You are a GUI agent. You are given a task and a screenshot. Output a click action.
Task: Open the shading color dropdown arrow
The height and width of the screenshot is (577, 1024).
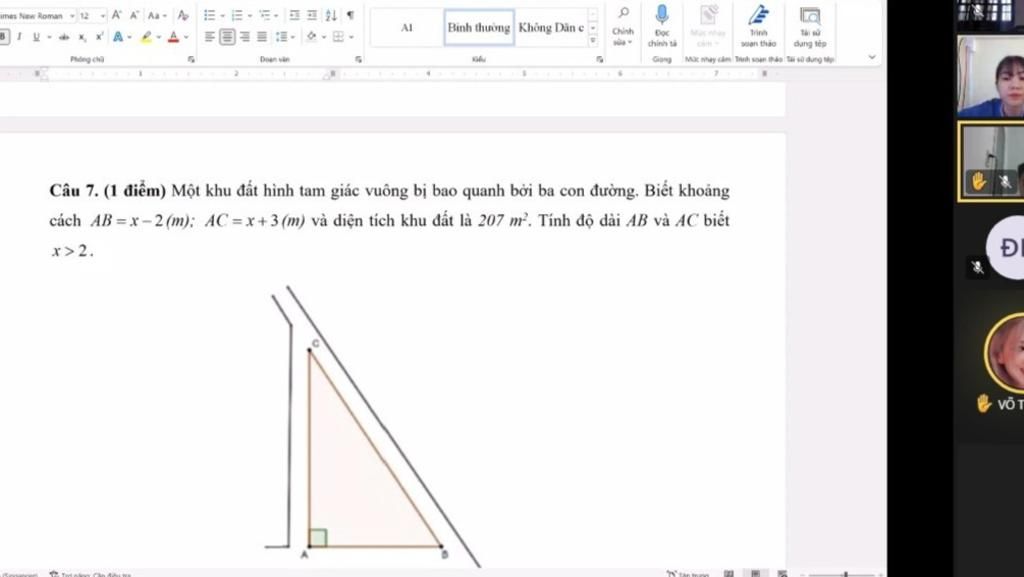coord(323,37)
